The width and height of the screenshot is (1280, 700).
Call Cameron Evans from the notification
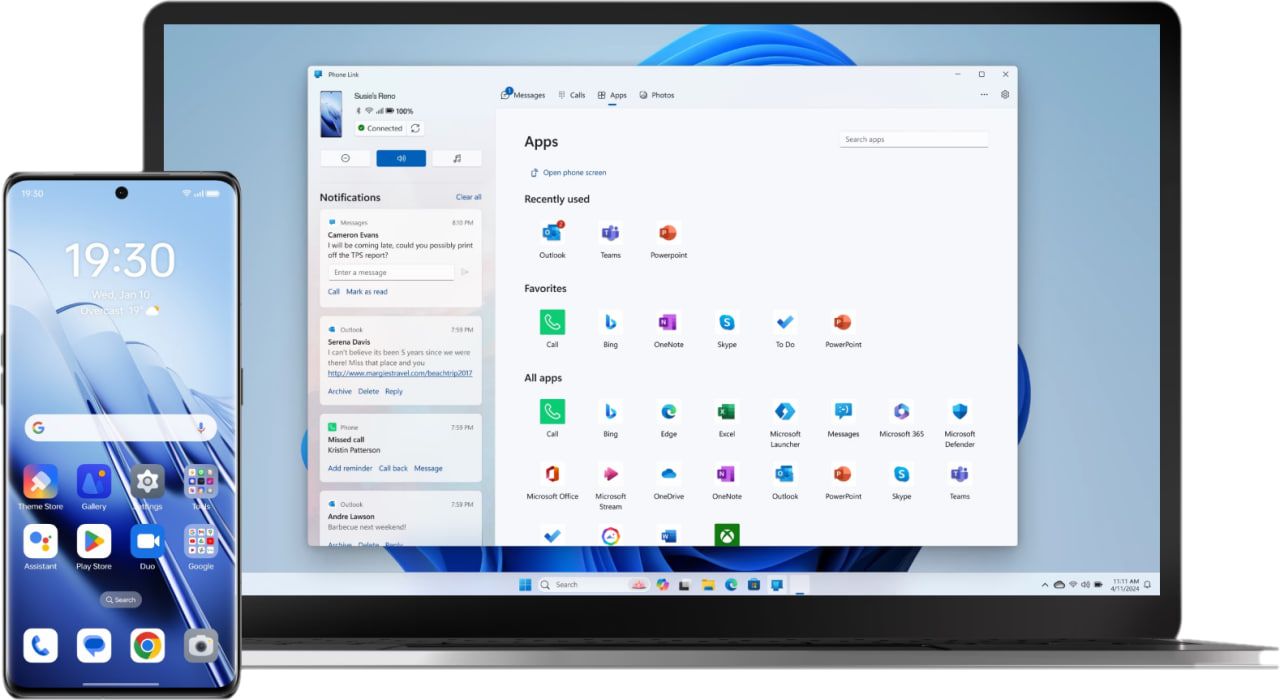(334, 292)
